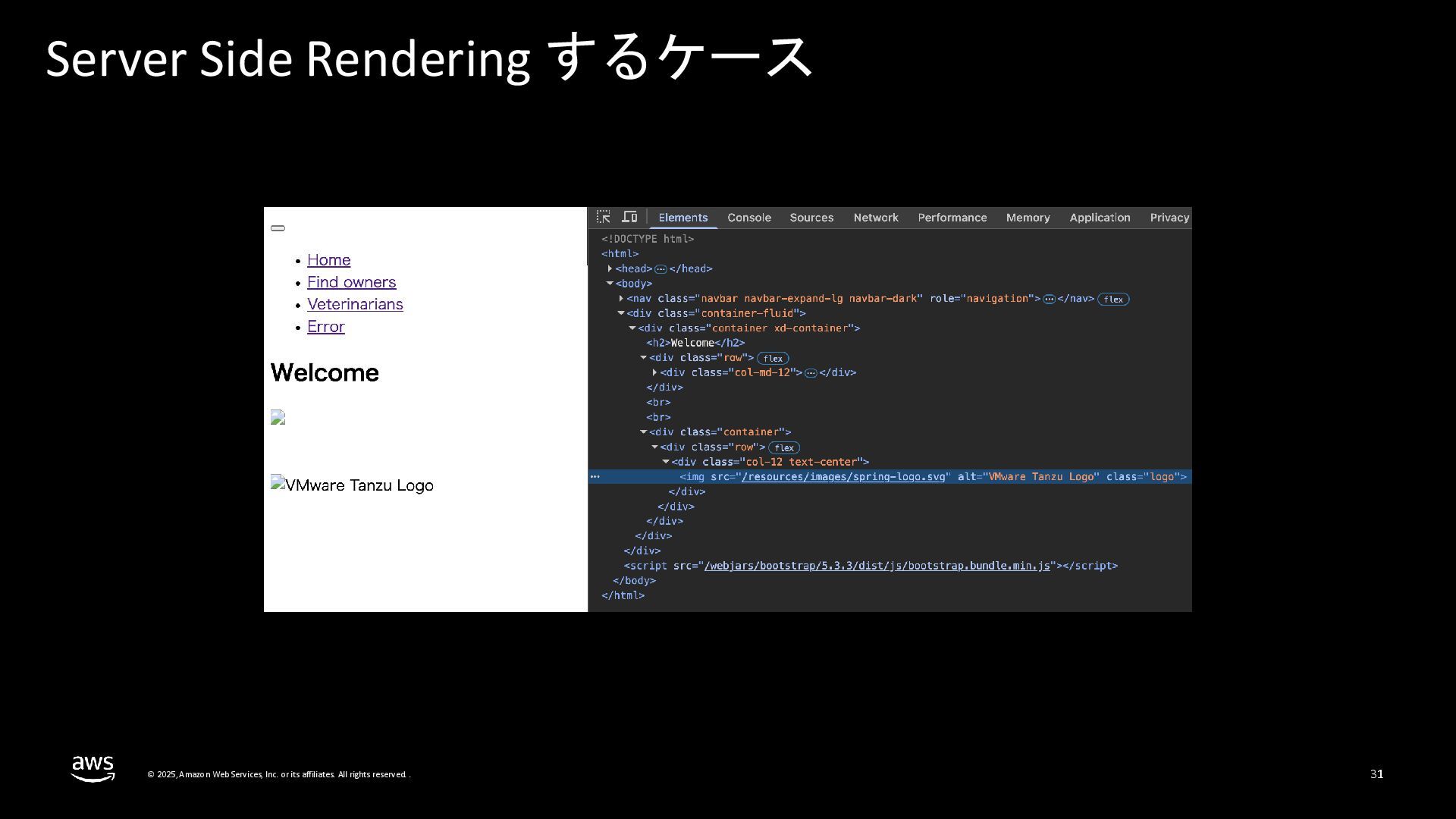Image resolution: width=1456 pixels, height=819 pixels.
Task: Switch to the Console tab
Action: [748, 218]
